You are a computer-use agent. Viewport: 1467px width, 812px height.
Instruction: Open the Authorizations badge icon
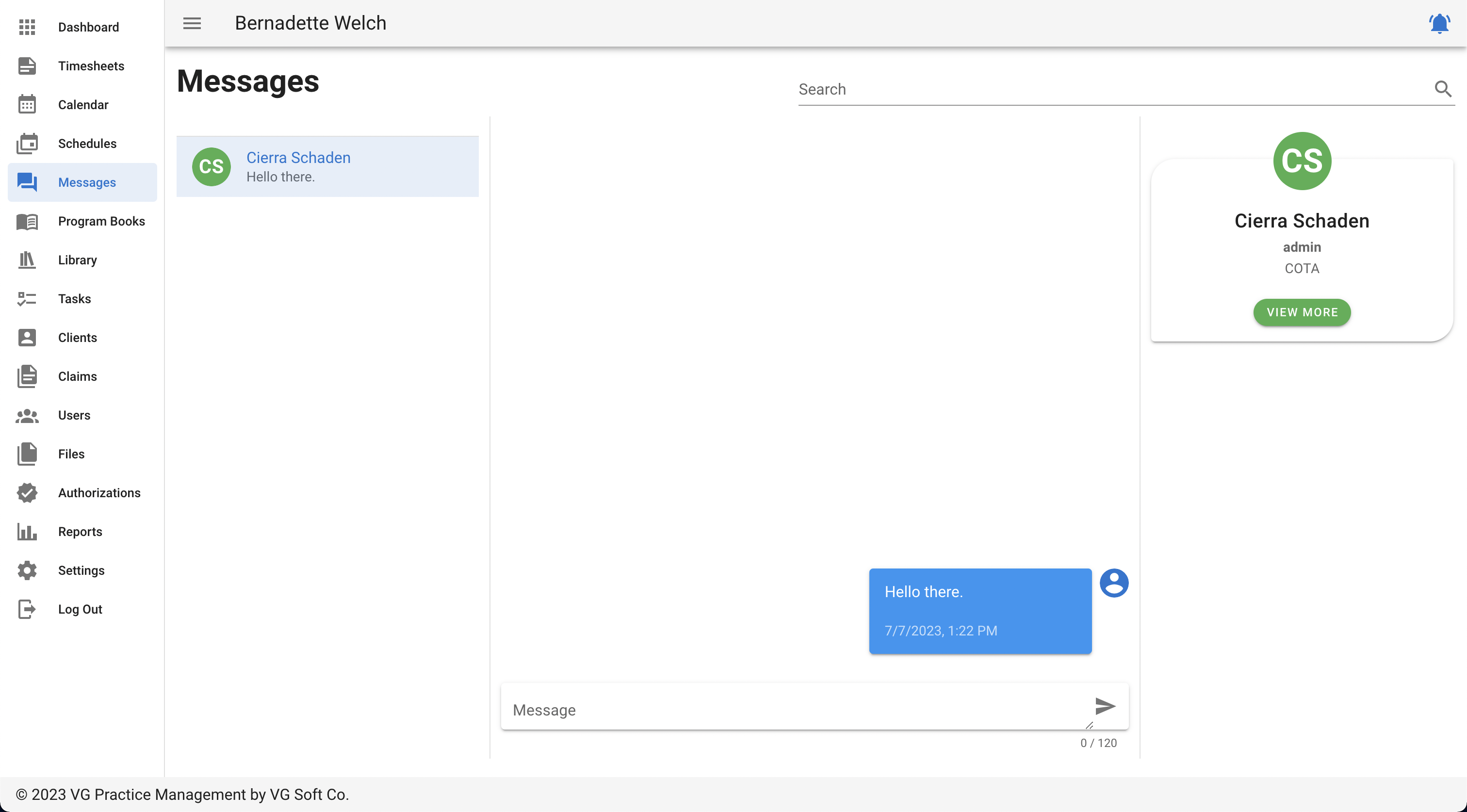point(27,492)
